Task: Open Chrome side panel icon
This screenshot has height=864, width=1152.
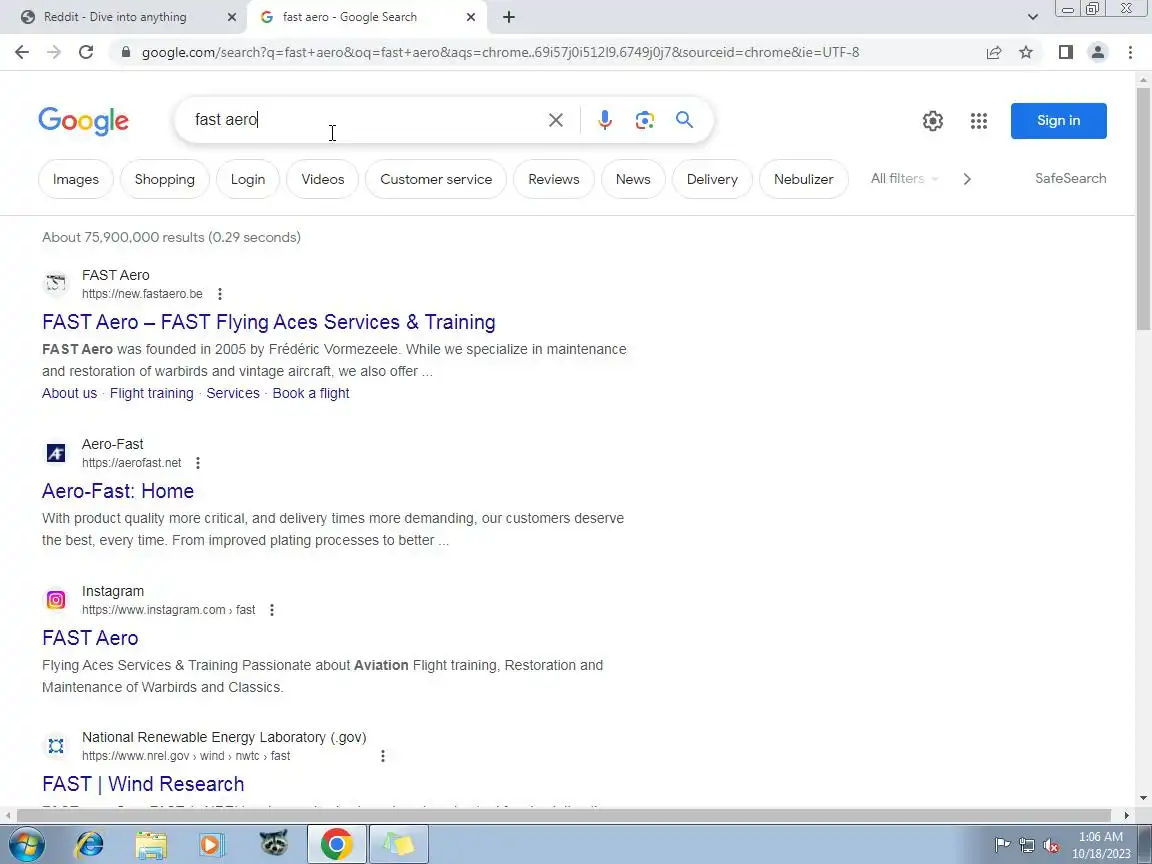Action: click(1065, 52)
